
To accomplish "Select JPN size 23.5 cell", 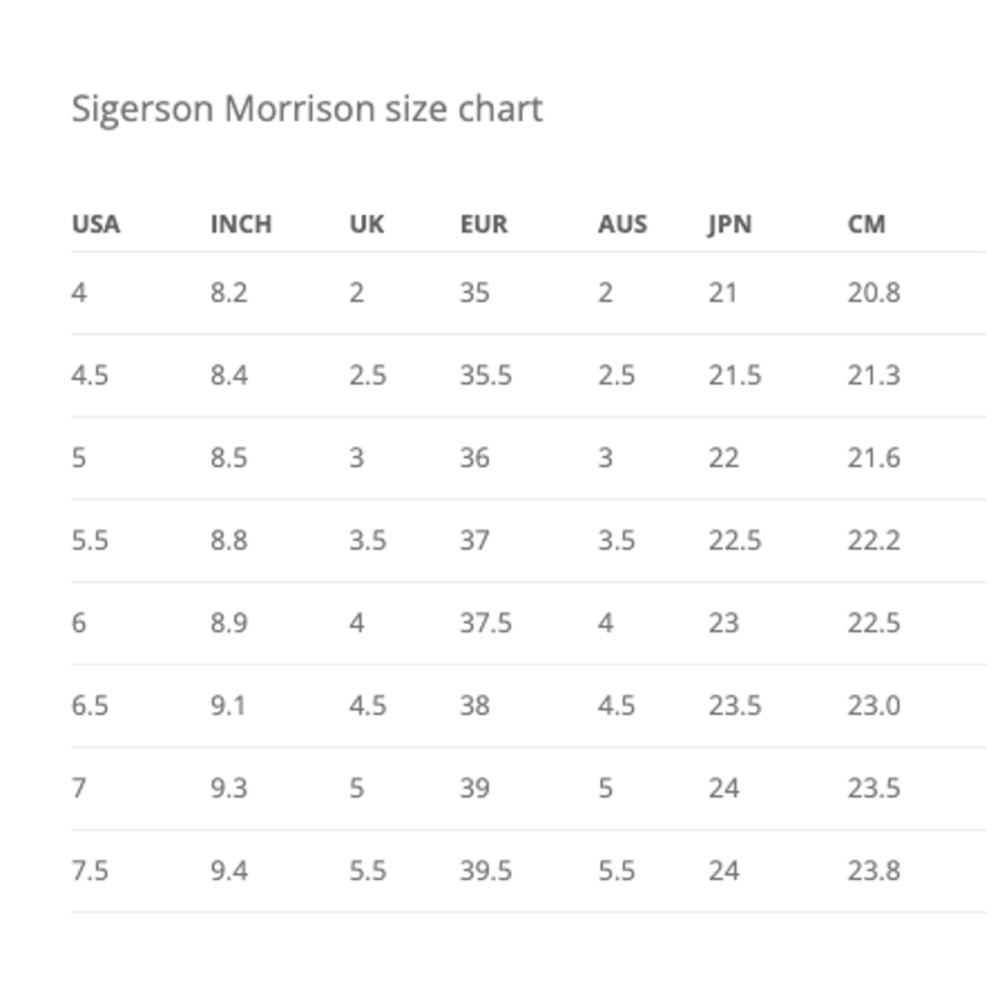I will click(735, 706).
